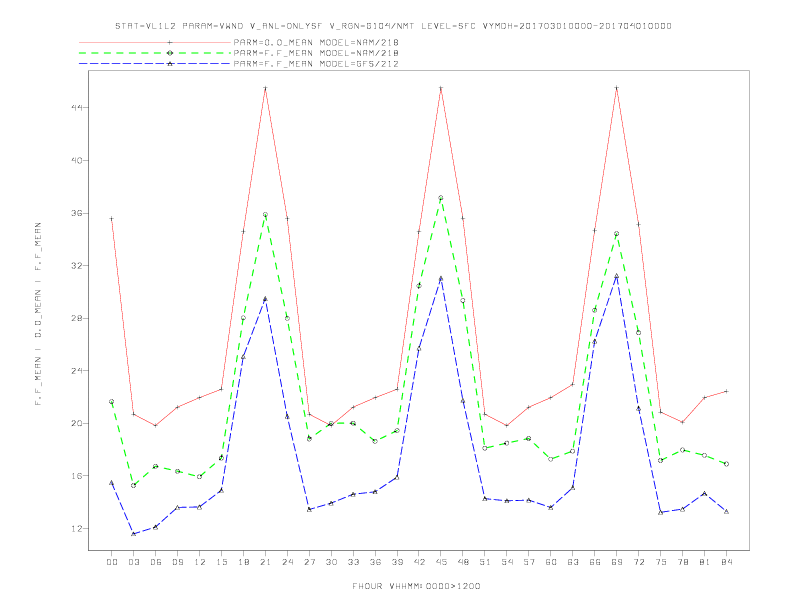The image size is (792, 612).
Task: Click the green line peak at hour 45
Action: [x=441, y=198]
